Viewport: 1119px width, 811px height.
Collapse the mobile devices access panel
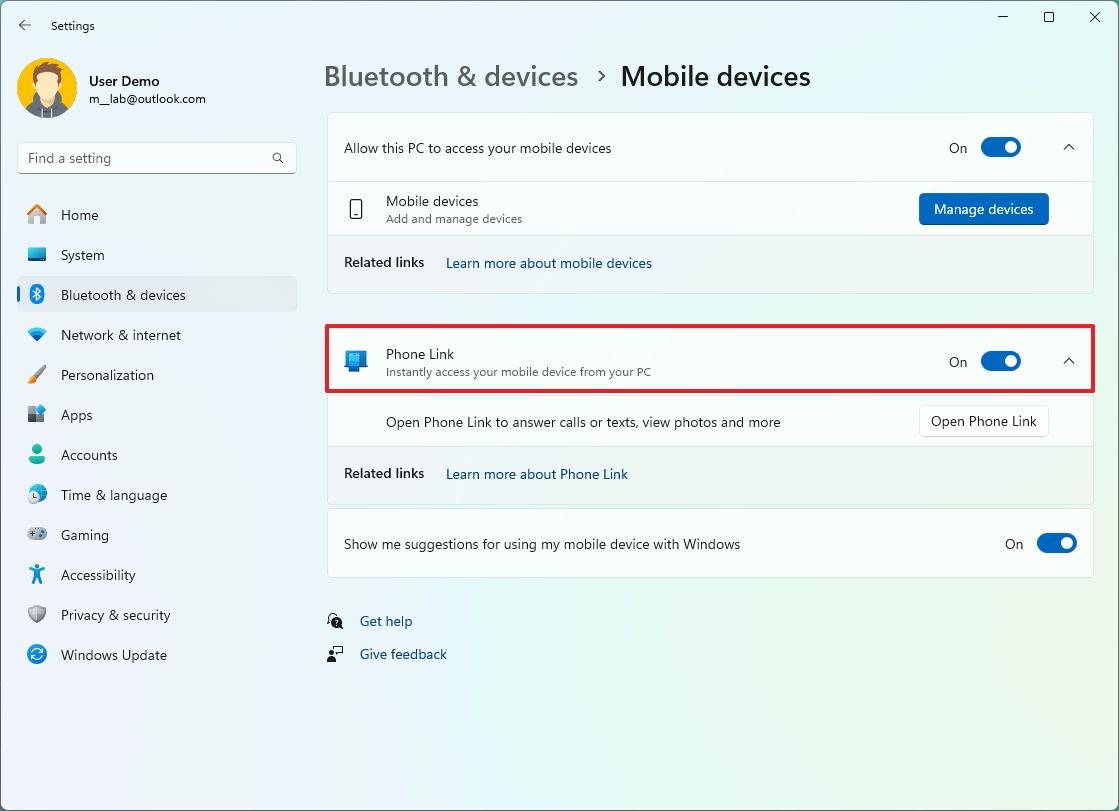coord(1068,147)
